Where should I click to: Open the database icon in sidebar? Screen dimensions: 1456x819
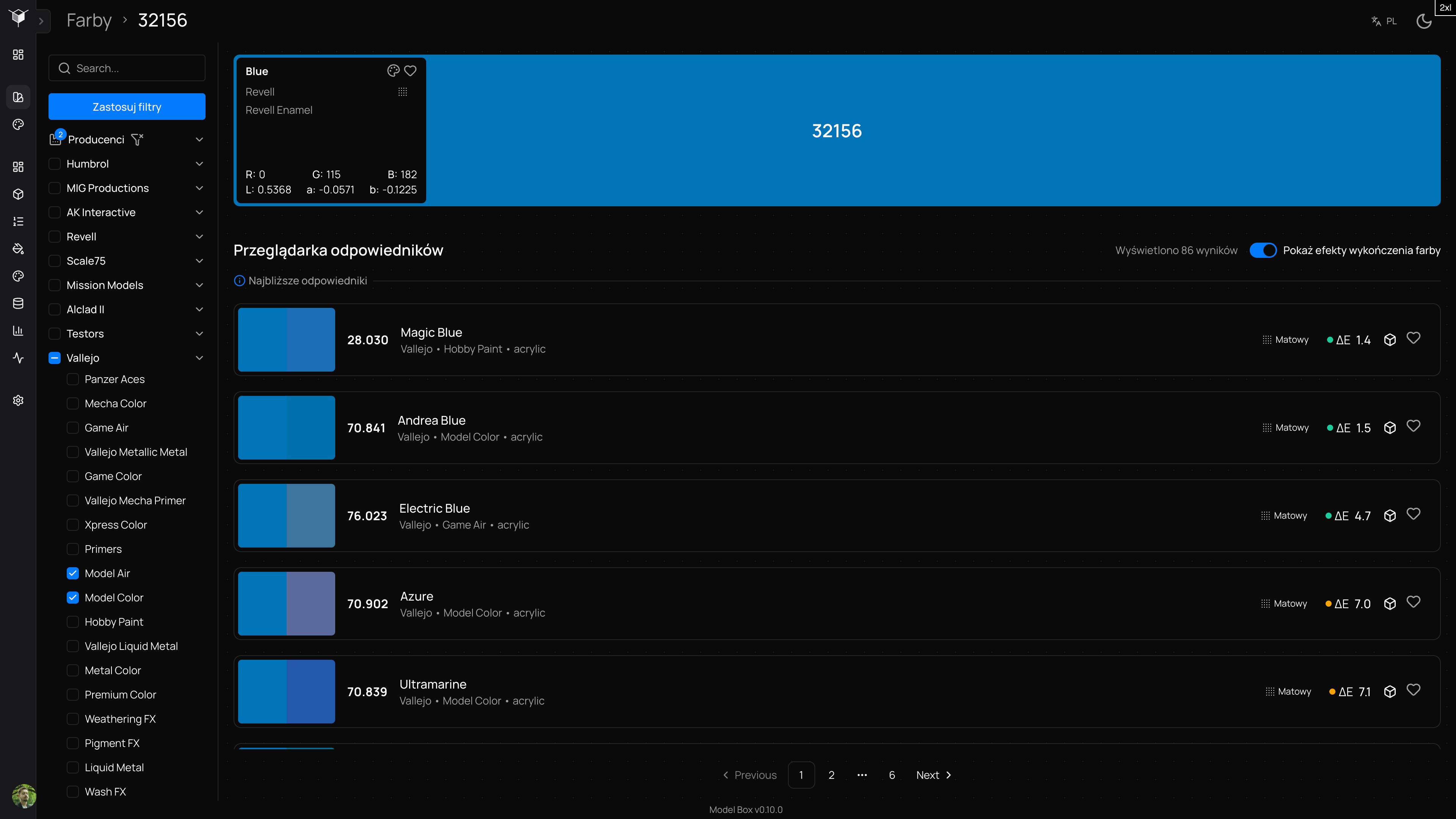point(18,303)
